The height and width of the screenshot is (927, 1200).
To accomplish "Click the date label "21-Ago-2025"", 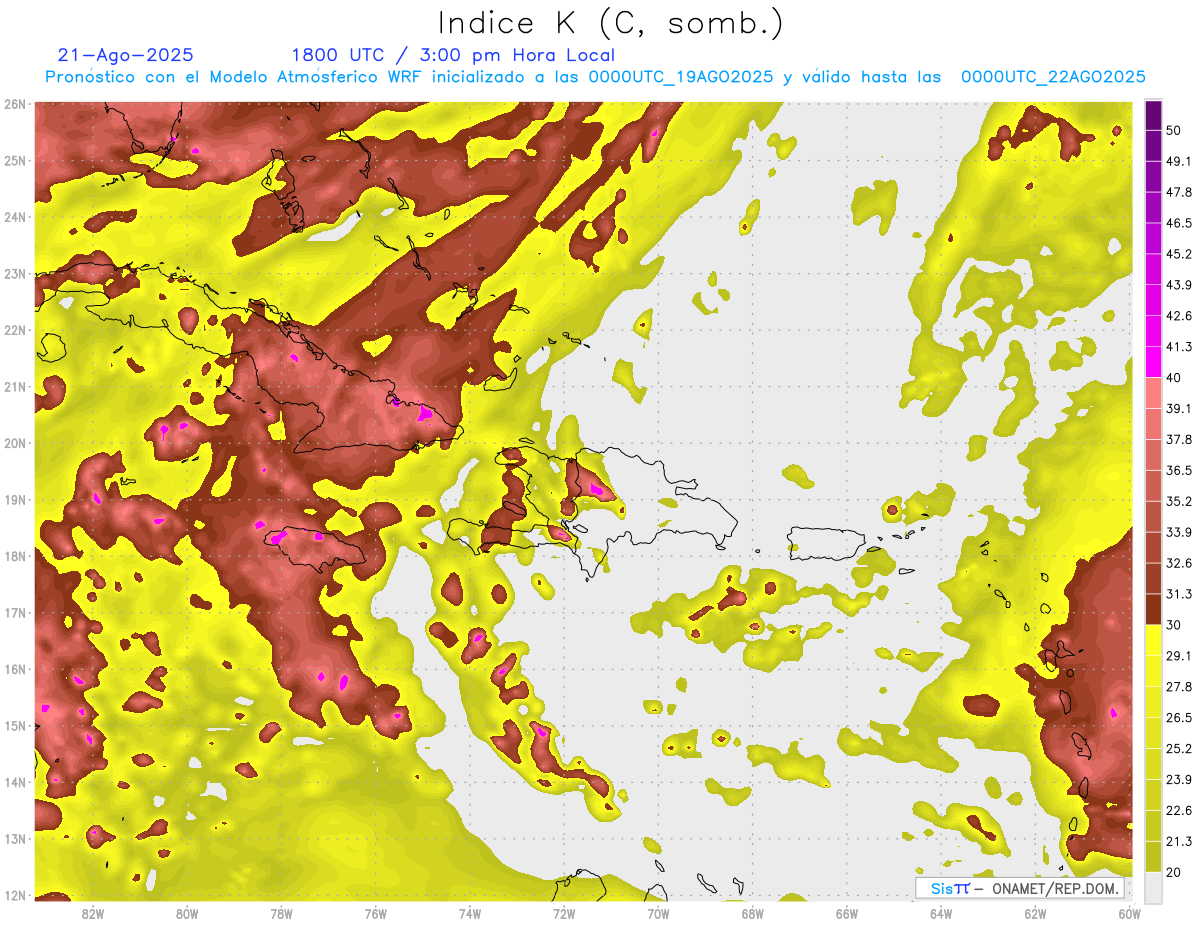I will [x=126, y=56].
